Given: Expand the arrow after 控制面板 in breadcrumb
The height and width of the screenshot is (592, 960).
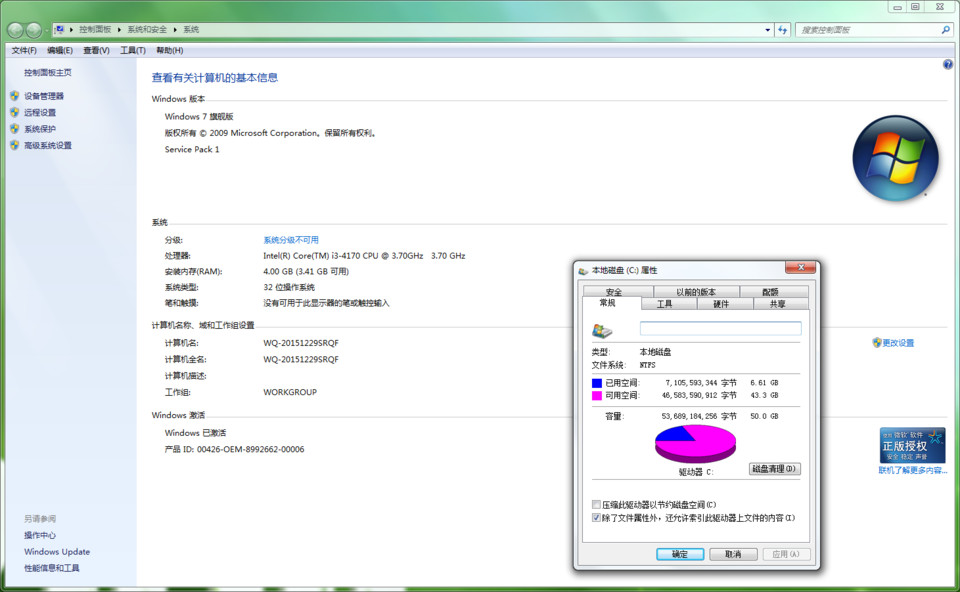Looking at the screenshot, I should (121, 30).
